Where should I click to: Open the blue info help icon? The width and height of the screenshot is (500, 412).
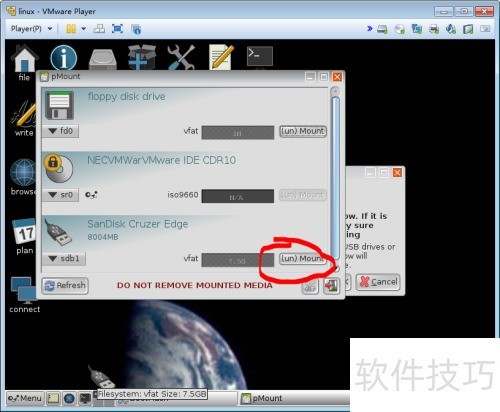click(x=64, y=57)
